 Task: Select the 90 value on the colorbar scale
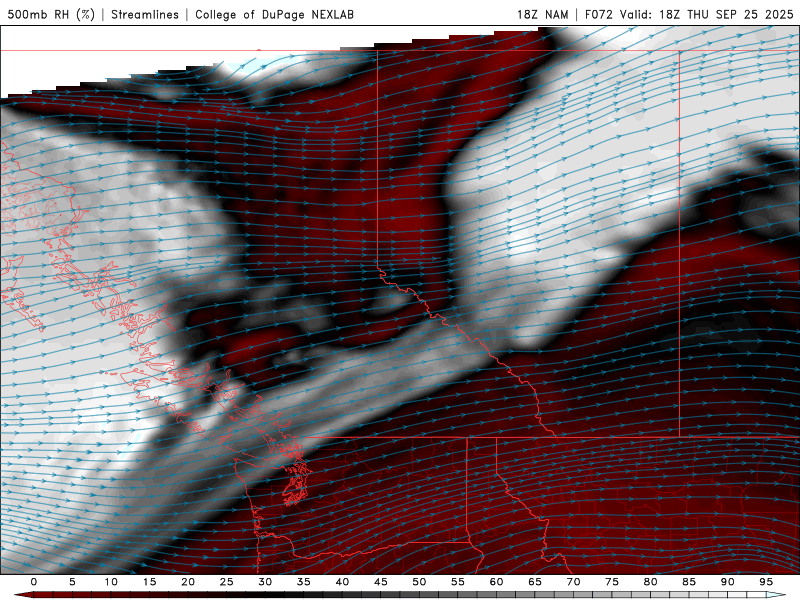click(728, 582)
